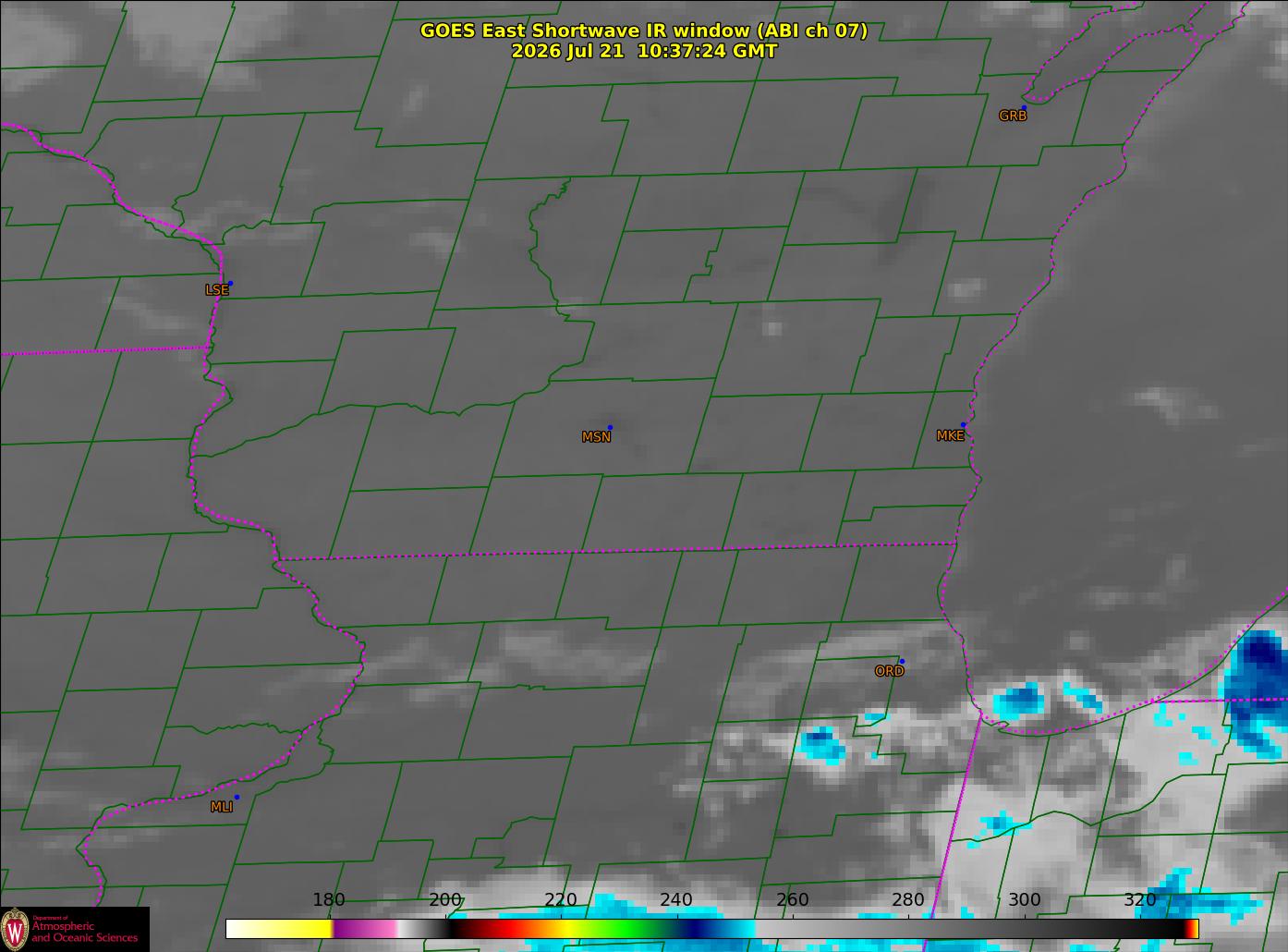Screen dimensions: 1288x952
Task: Click the blue dot marker at ORD
Action: pyautogui.click(x=902, y=661)
